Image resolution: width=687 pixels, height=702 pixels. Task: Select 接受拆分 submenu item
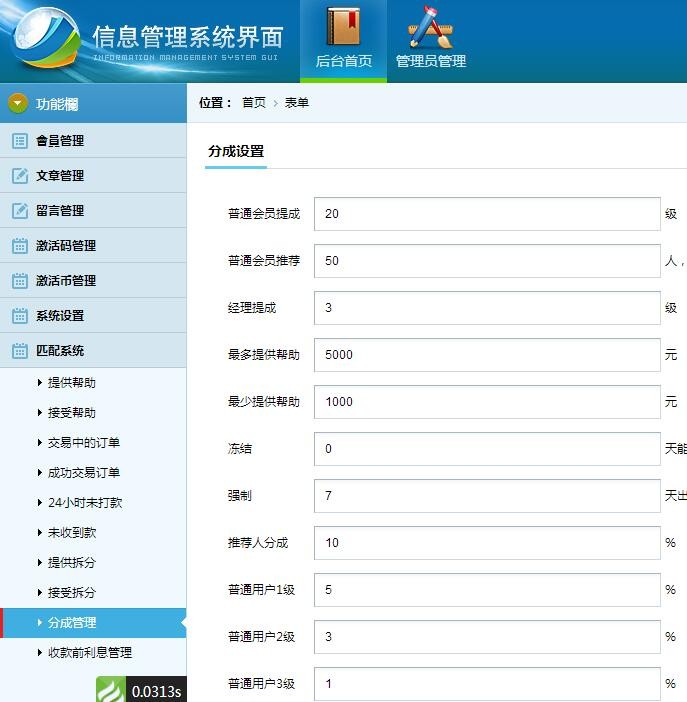click(x=72, y=592)
